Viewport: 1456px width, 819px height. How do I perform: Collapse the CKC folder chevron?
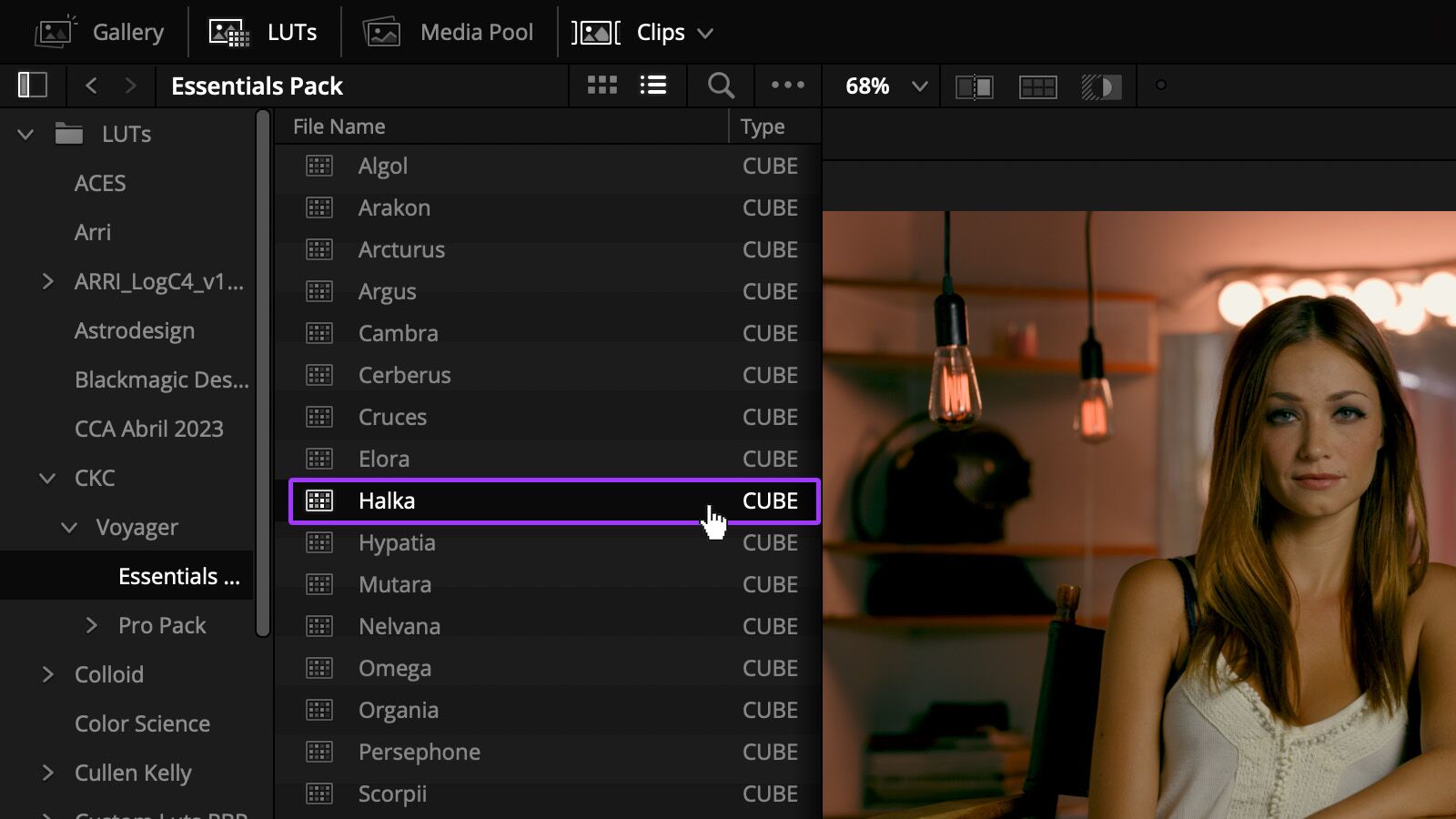[x=47, y=479]
